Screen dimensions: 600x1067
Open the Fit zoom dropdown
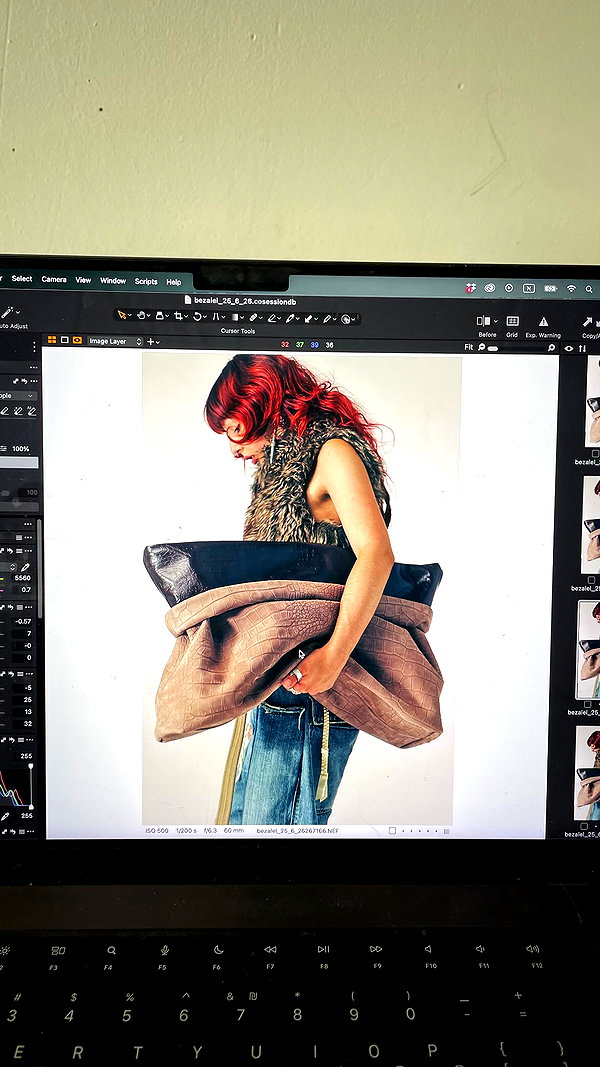[x=469, y=347]
